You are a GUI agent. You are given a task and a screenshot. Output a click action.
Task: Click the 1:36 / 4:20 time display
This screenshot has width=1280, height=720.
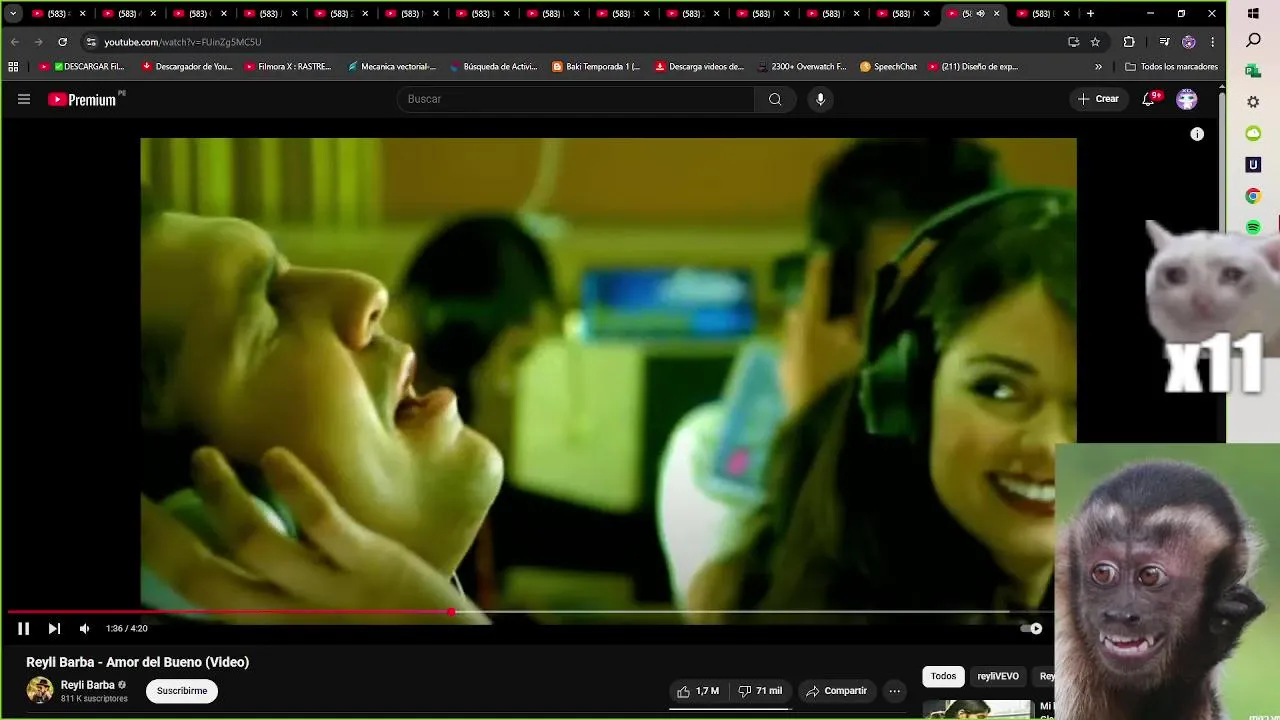point(127,628)
